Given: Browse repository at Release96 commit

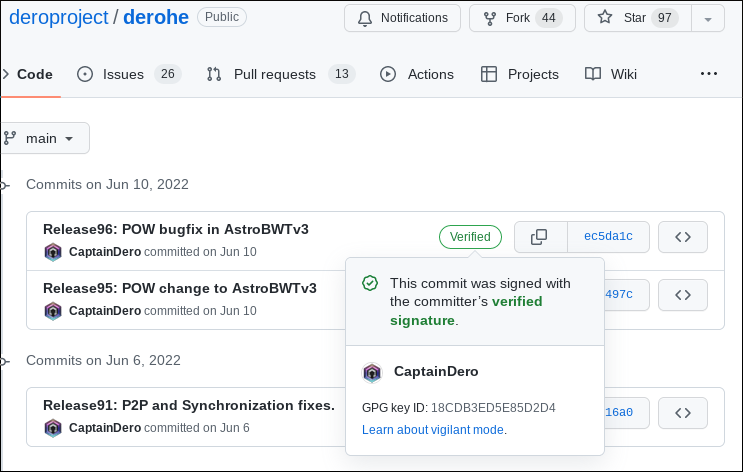Looking at the screenshot, I should coord(683,236).
